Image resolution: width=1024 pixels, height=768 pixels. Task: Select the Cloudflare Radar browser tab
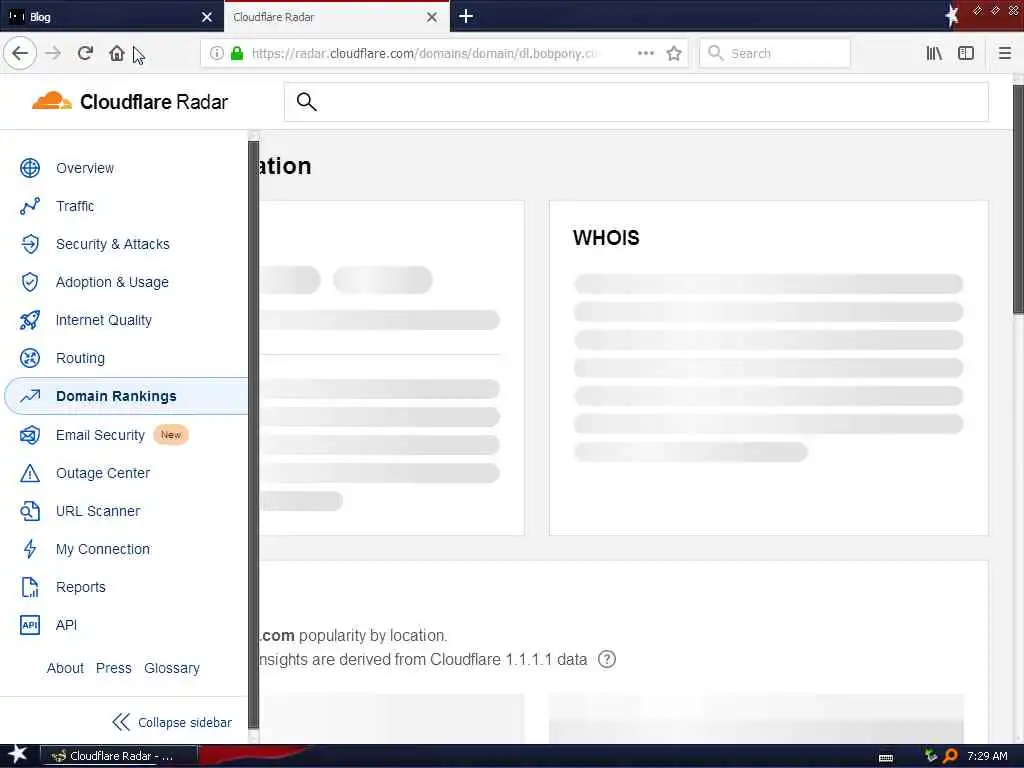[x=336, y=16]
